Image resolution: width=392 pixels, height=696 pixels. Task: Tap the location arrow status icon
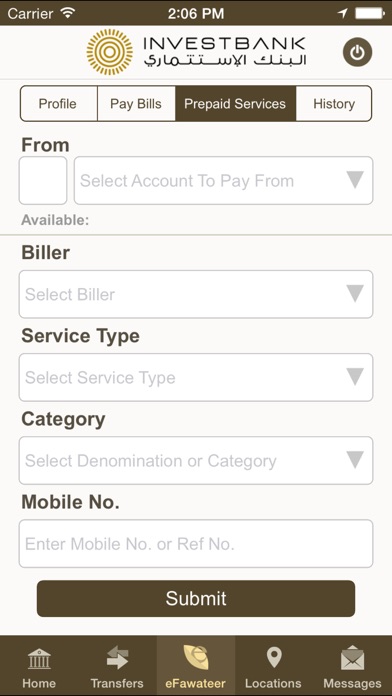tap(342, 13)
